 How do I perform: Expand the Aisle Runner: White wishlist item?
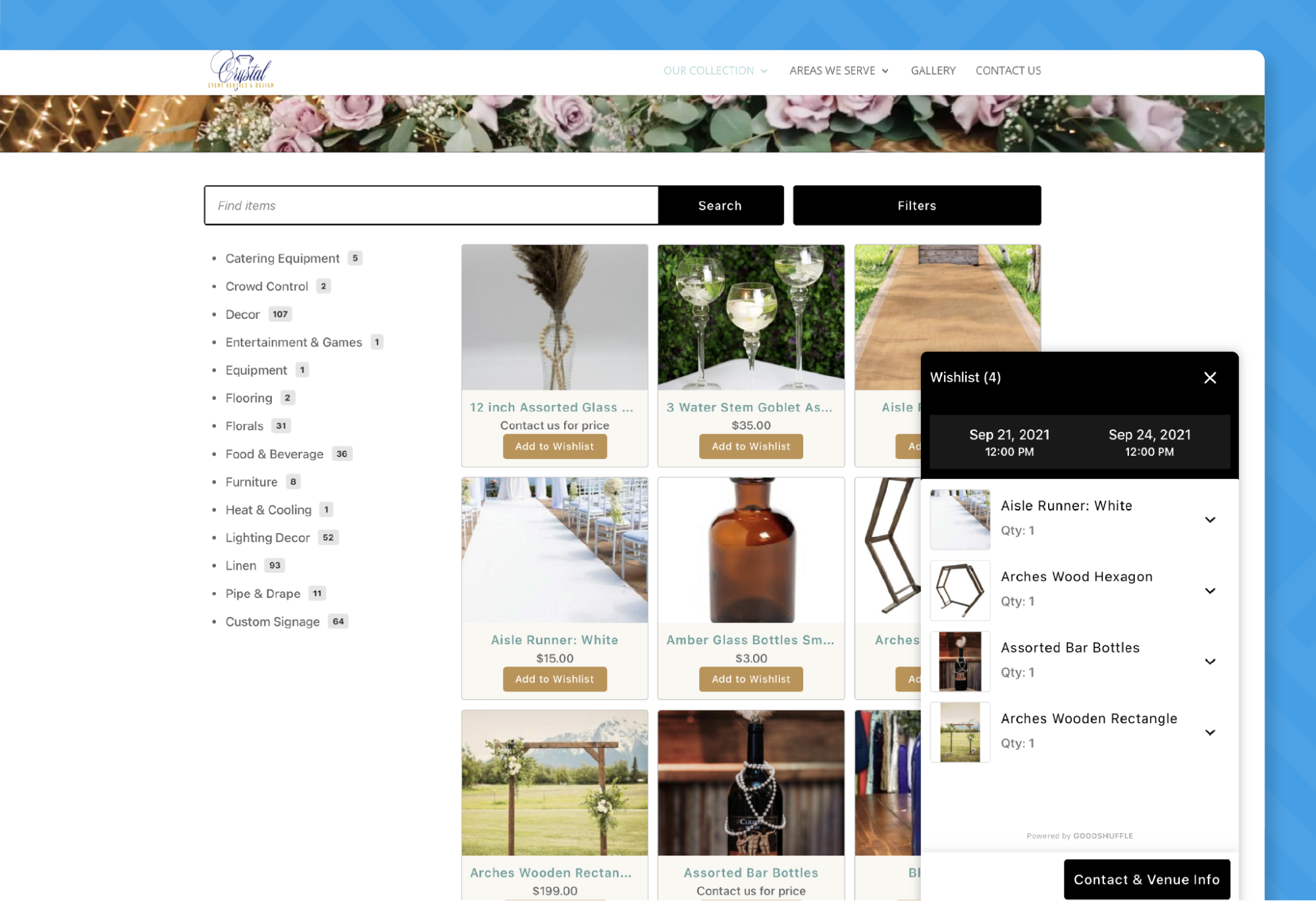click(1209, 520)
